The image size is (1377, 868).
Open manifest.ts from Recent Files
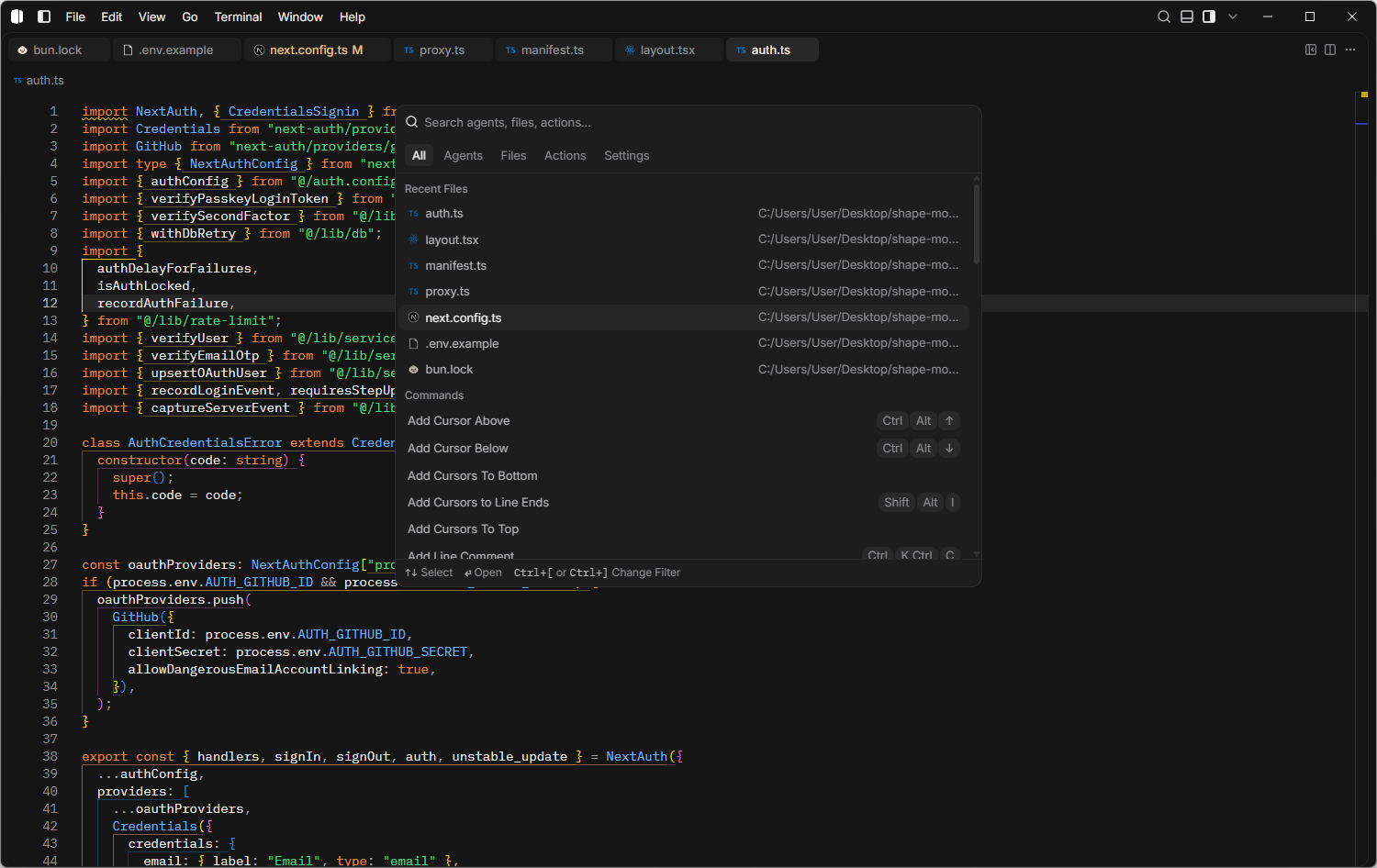click(x=684, y=265)
